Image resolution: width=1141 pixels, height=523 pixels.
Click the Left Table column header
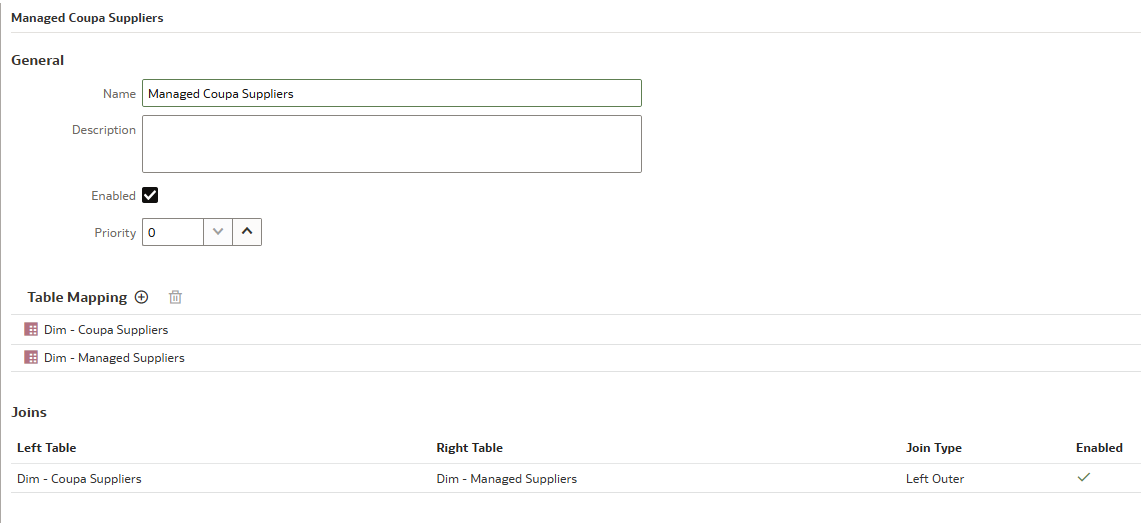point(47,447)
